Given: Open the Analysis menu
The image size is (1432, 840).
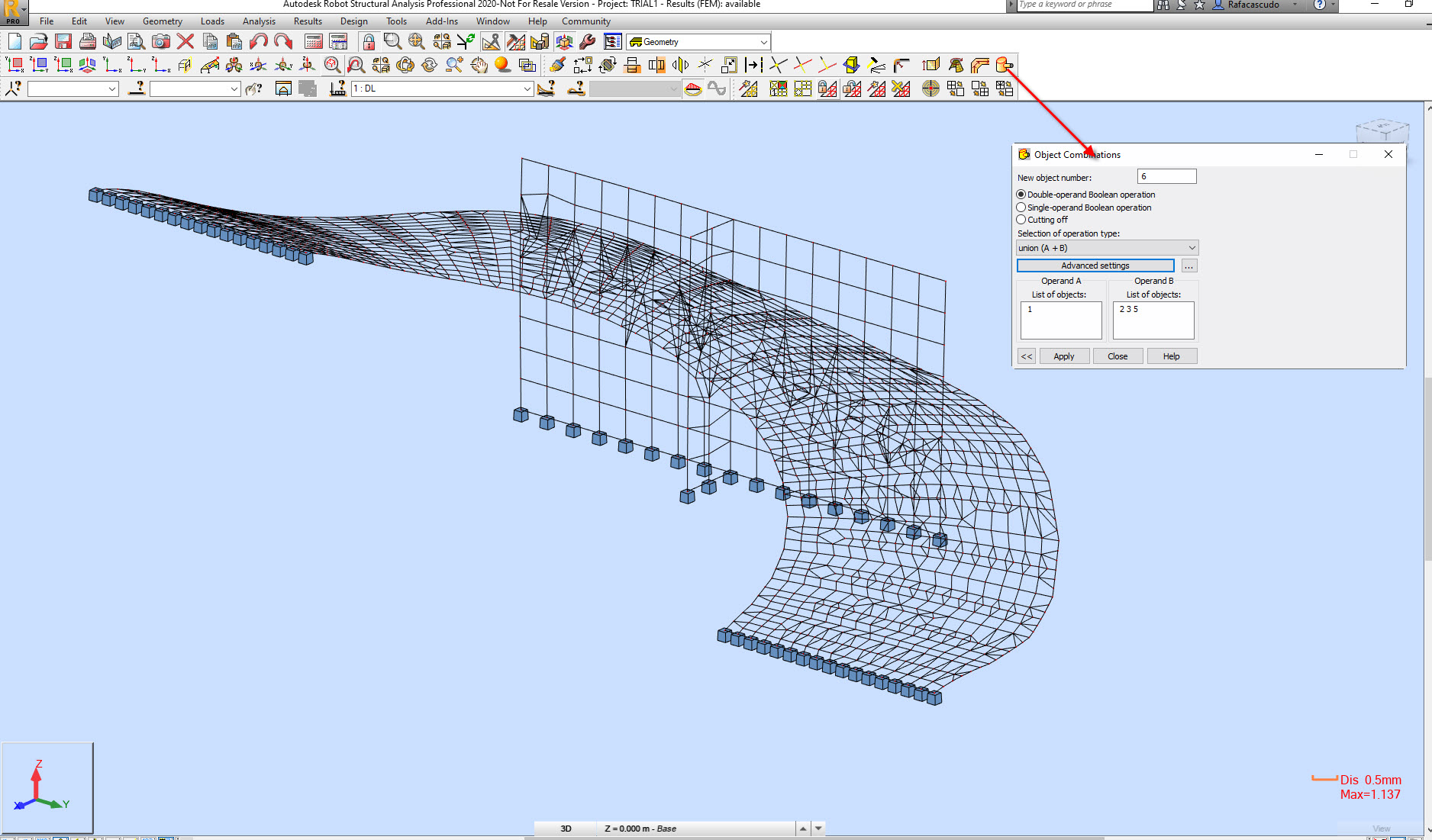Looking at the screenshot, I should (x=258, y=21).
